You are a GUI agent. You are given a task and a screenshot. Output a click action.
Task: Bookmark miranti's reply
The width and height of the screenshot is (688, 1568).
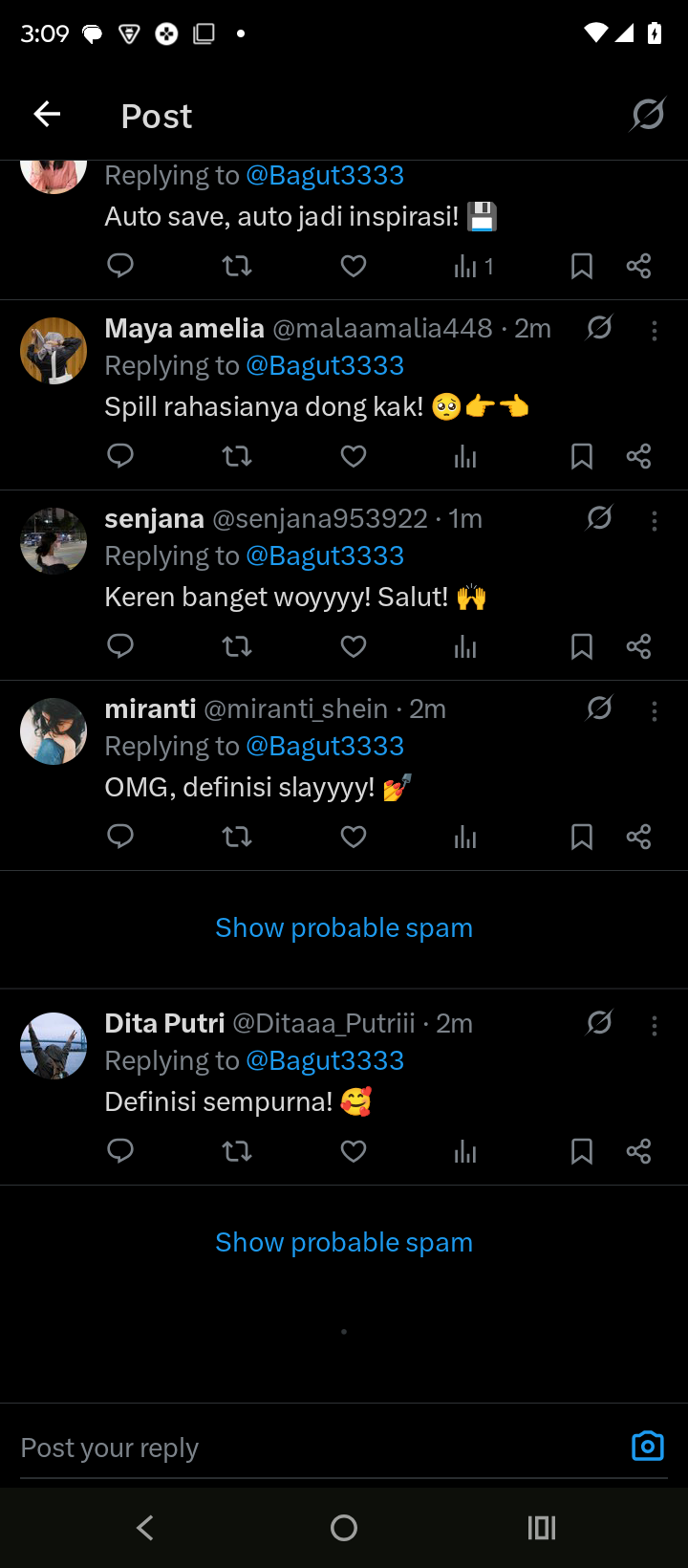(x=581, y=838)
